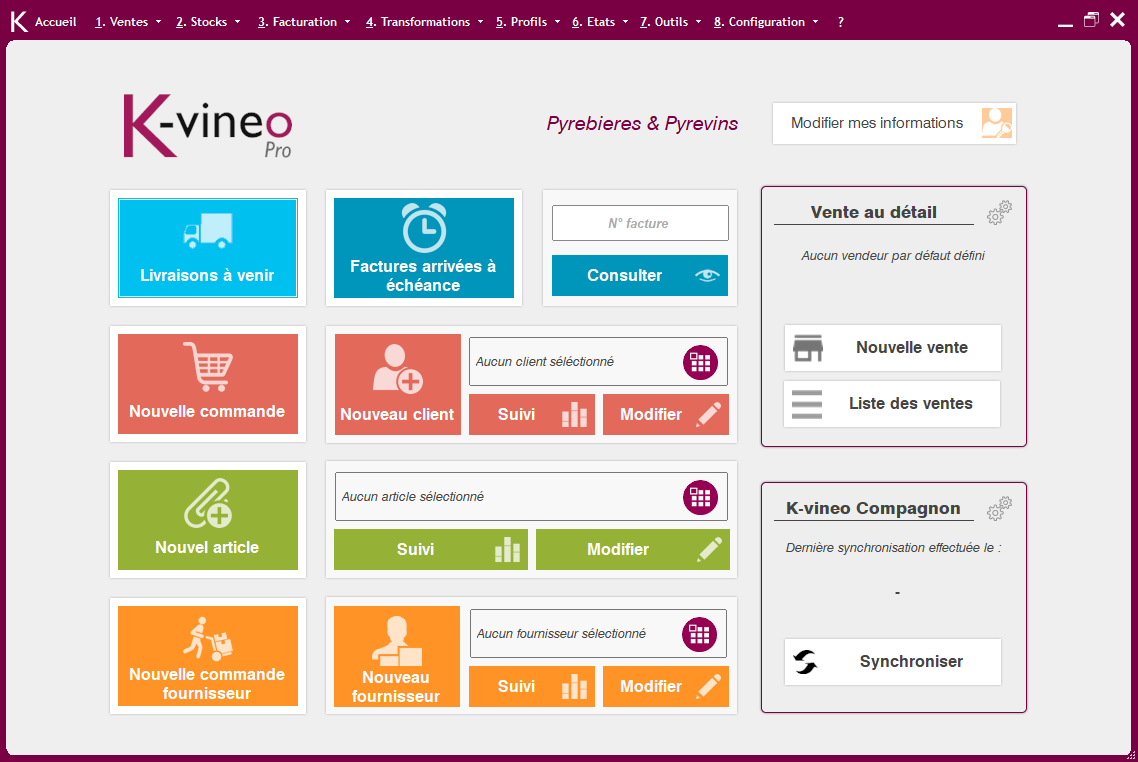Expand Profils menu dropdown arrow
Screen dimensions: 1138x762
(x=557, y=22)
